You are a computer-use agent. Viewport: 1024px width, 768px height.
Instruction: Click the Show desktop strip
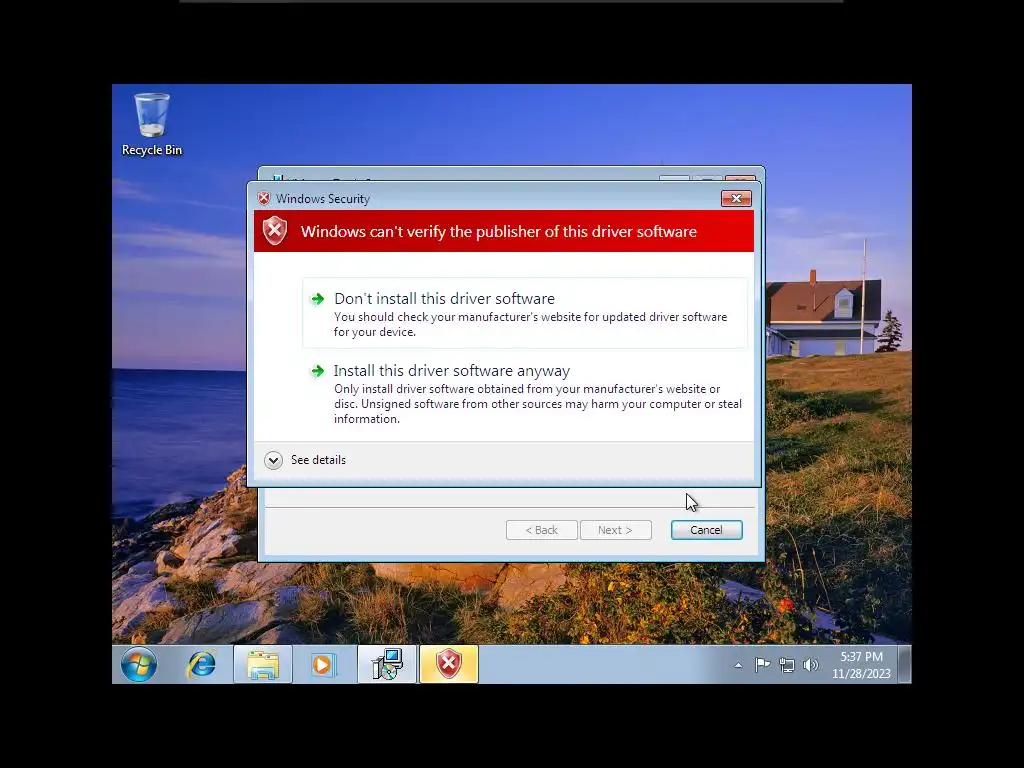coord(905,665)
